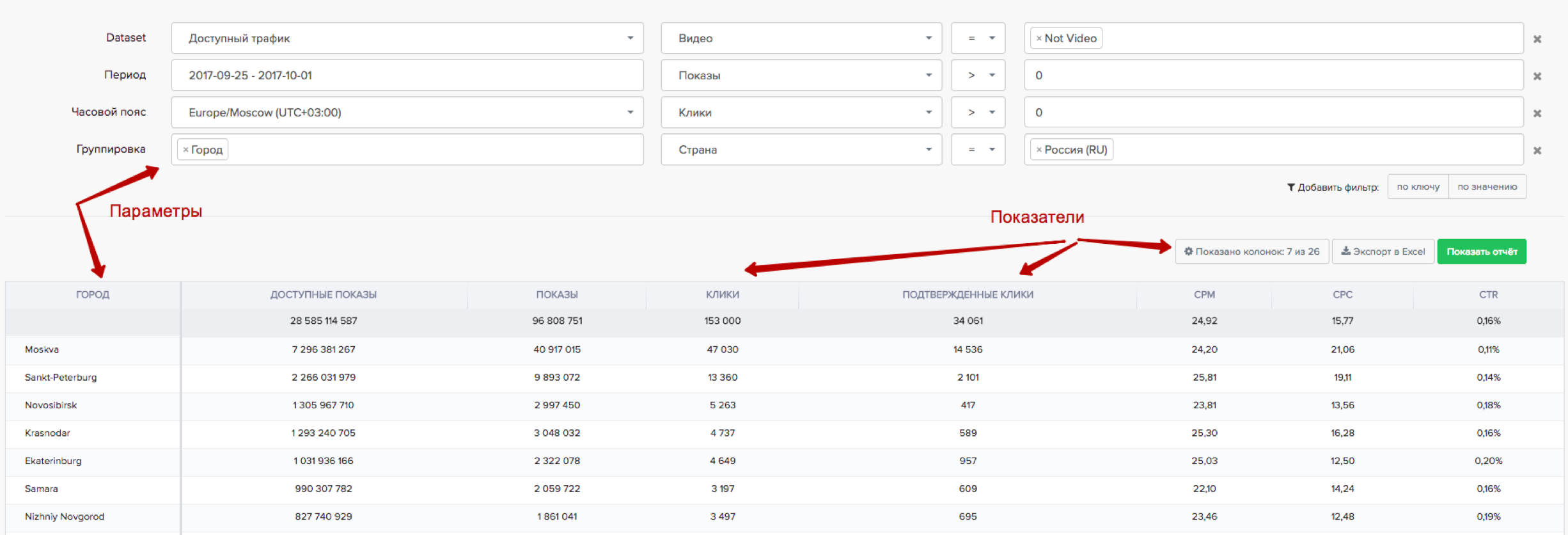1568x535 pixels.
Task: Click the period date range field
Action: tap(407, 76)
